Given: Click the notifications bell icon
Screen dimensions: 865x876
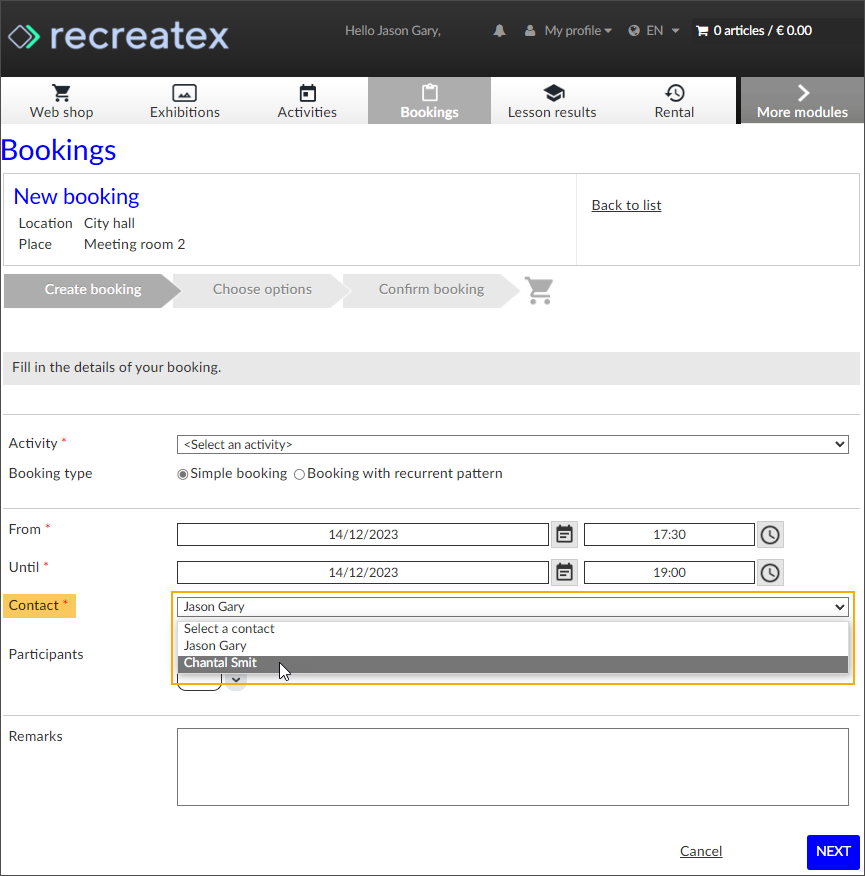Looking at the screenshot, I should pos(499,30).
